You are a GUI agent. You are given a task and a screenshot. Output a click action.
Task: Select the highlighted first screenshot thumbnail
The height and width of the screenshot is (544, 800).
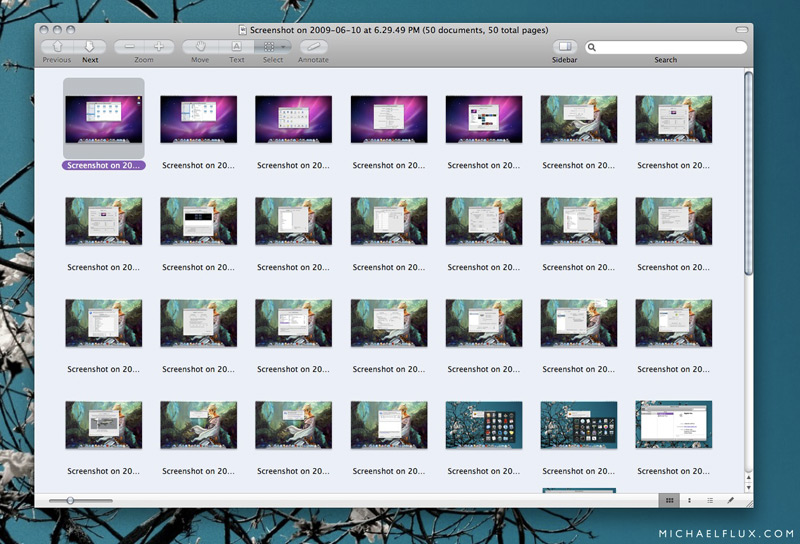tap(104, 119)
